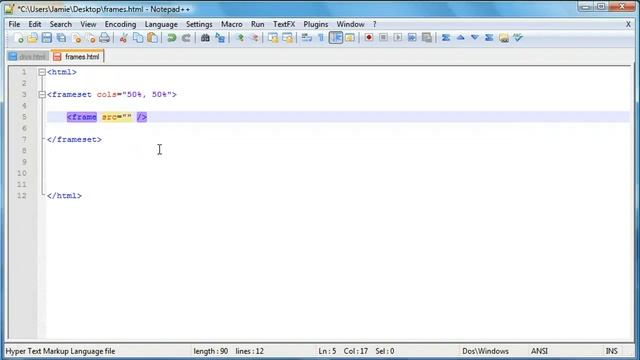
Task: Collapse the frameset fold marker
Action: pyautogui.click(x=42, y=95)
